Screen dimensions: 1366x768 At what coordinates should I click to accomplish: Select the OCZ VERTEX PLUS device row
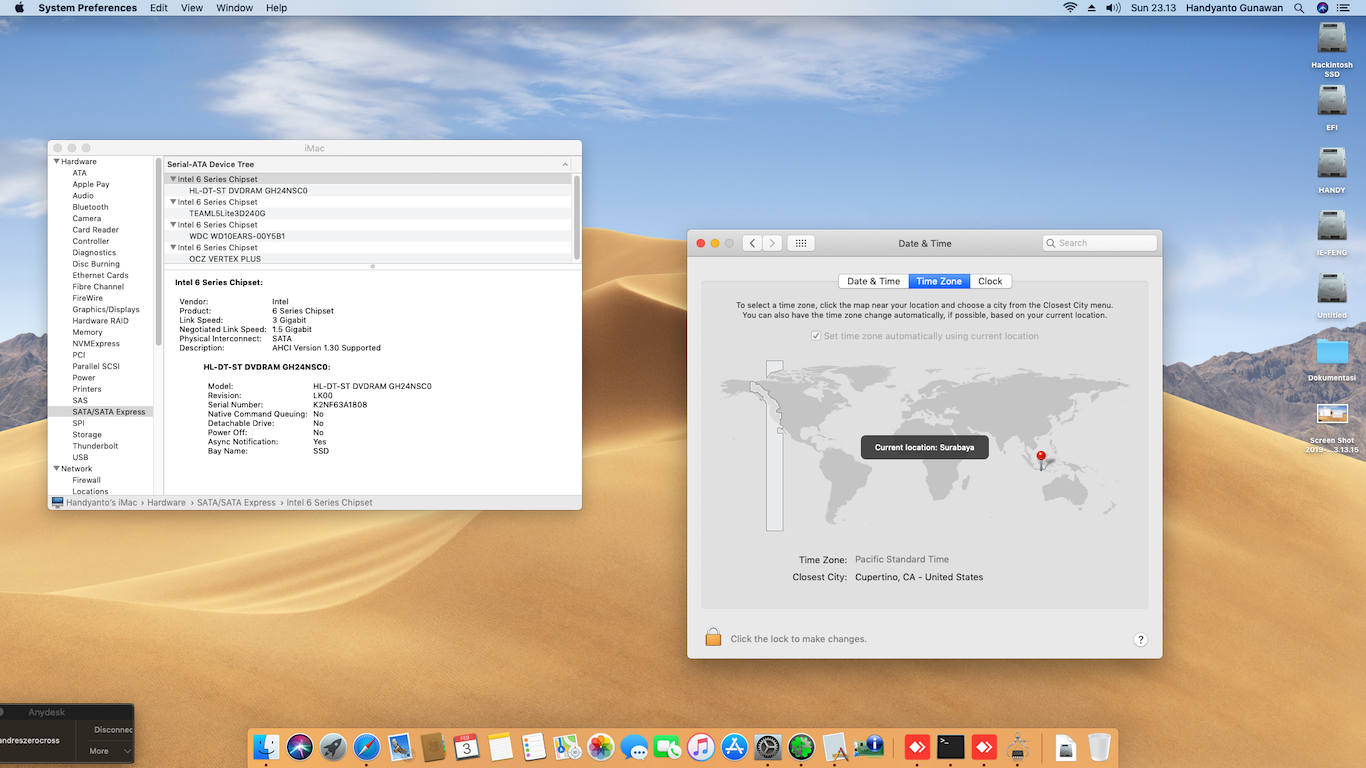coord(368,259)
